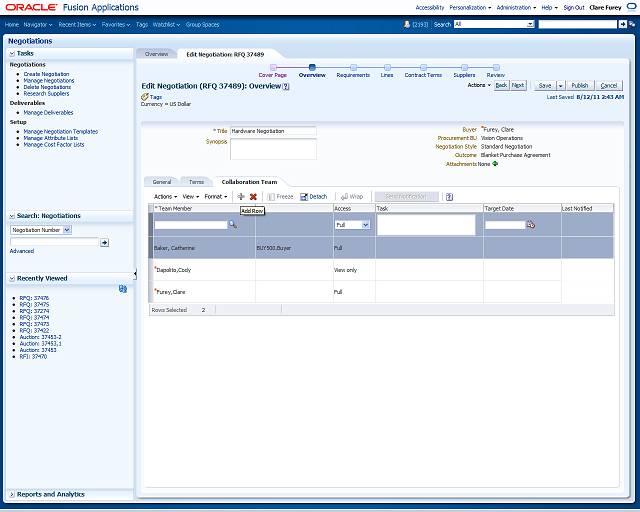Collapse the Tasks panel
This screenshot has height=512, width=640.
point(12,53)
